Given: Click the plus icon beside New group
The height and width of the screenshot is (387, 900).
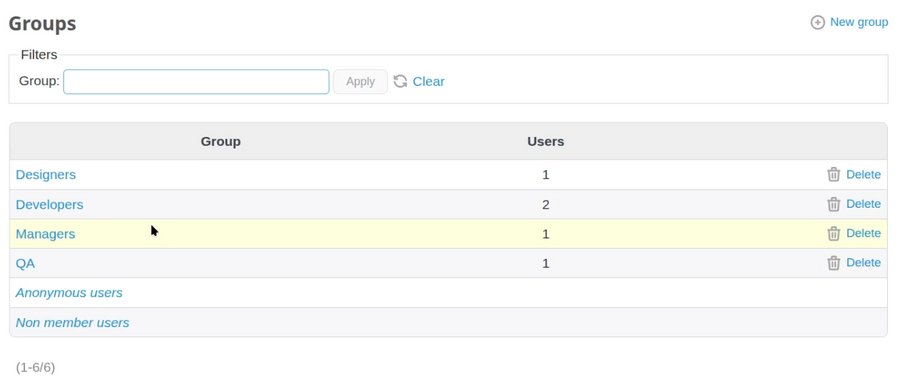Looking at the screenshot, I should click(817, 22).
